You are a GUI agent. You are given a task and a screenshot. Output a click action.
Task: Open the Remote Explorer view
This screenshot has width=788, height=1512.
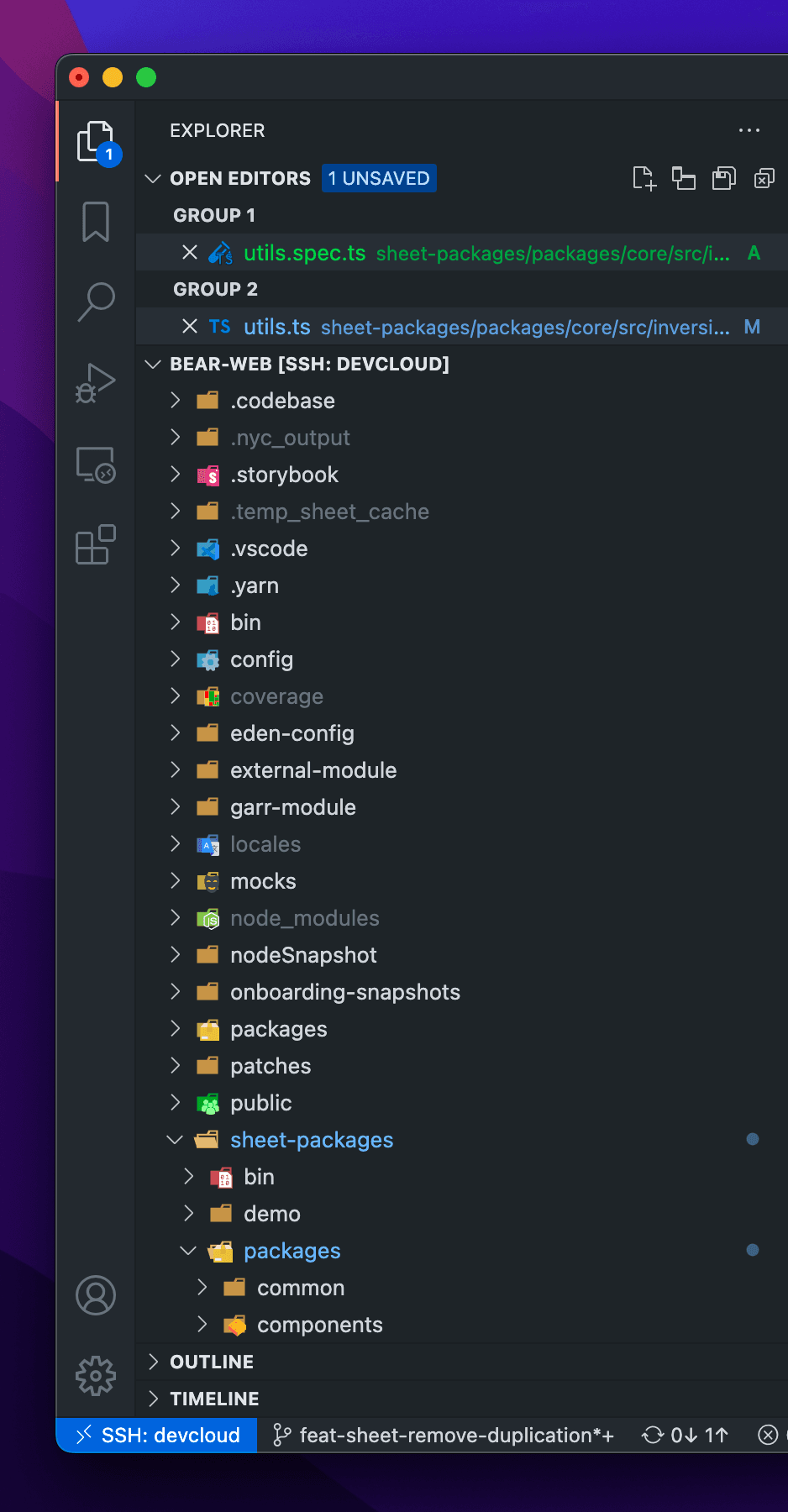[96, 465]
